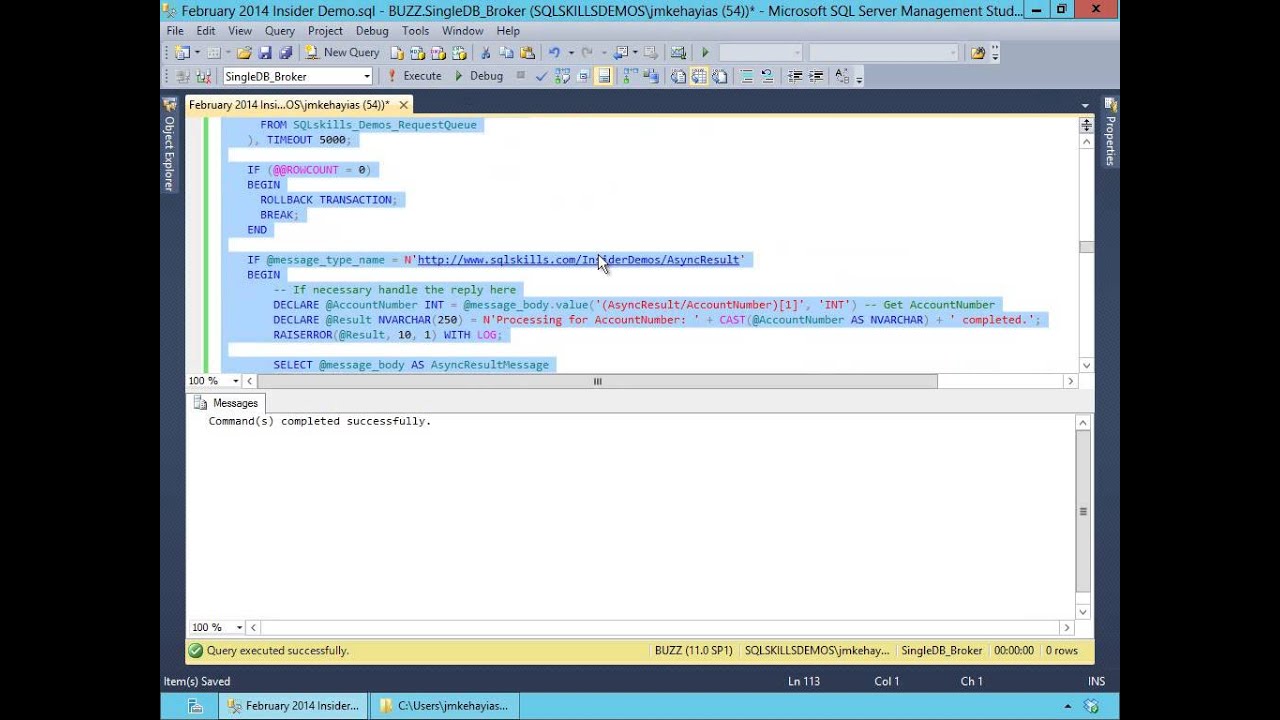1280x720 pixels.
Task: Decrease the indent of selected lines
Action: [x=795, y=76]
